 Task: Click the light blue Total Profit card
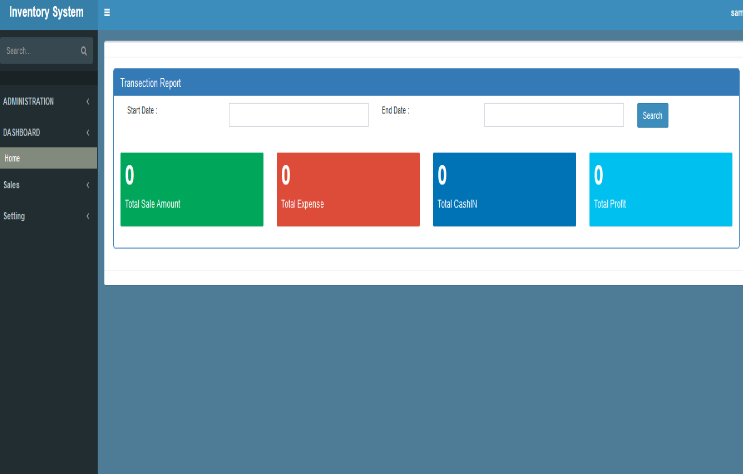click(660, 189)
